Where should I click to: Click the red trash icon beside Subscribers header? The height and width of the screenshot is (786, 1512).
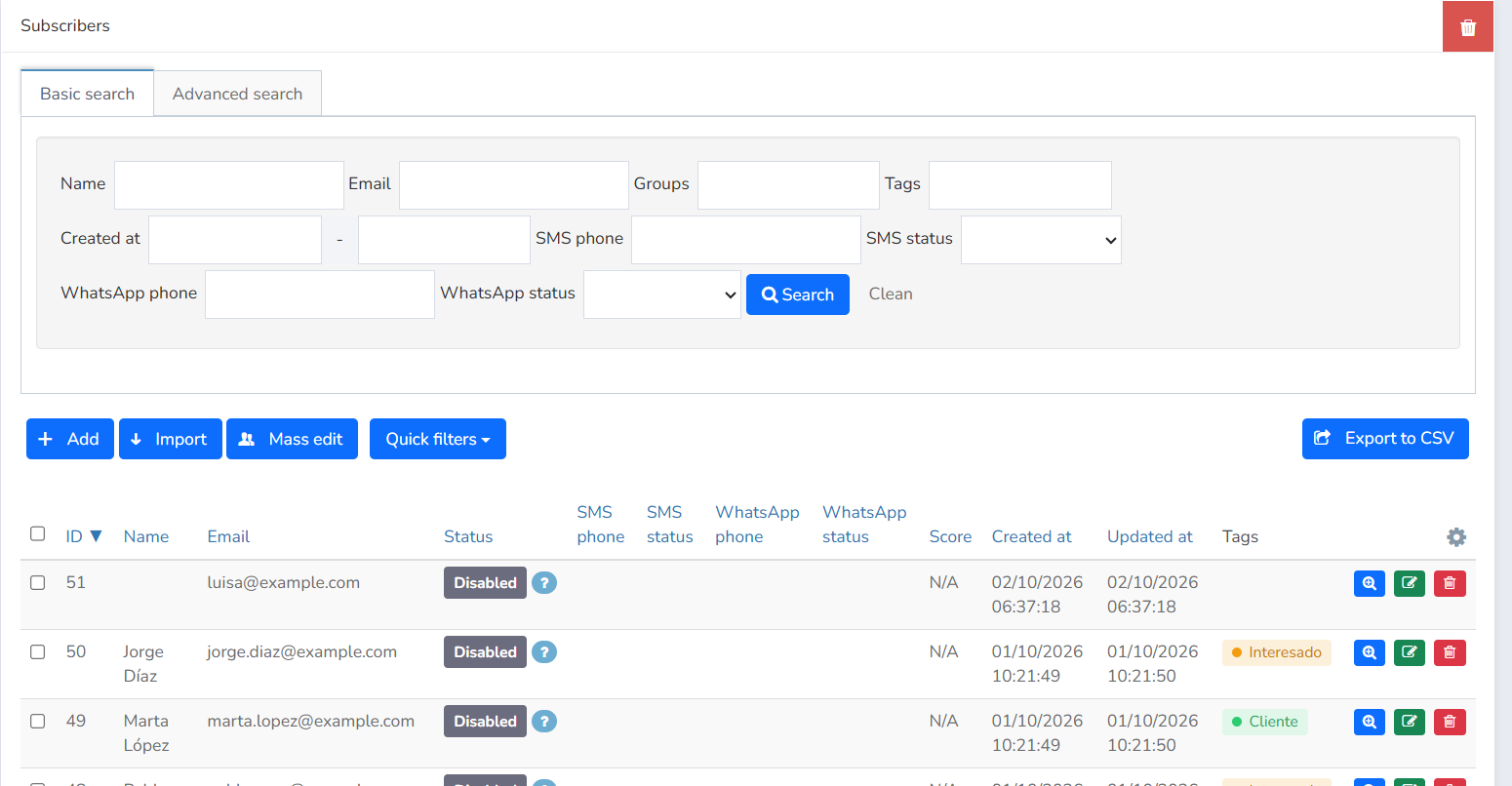pyautogui.click(x=1468, y=27)
